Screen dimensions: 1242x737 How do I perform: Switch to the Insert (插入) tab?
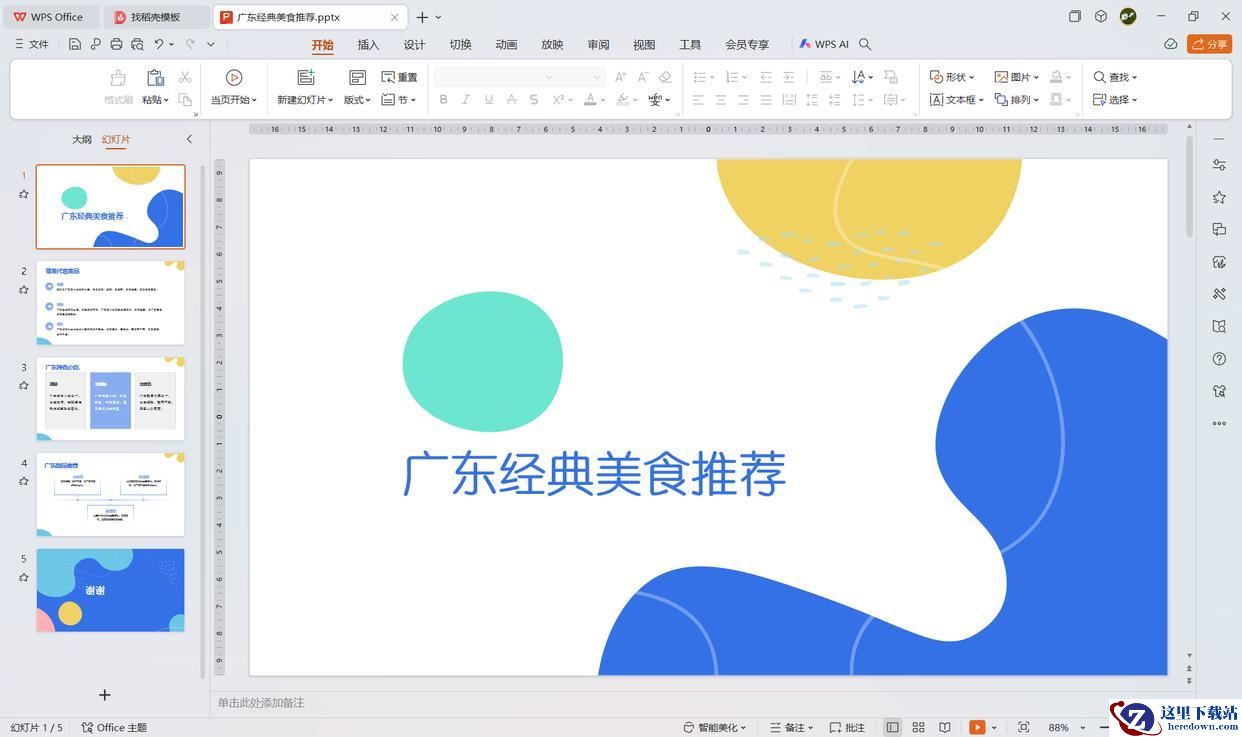coord(368,45)
